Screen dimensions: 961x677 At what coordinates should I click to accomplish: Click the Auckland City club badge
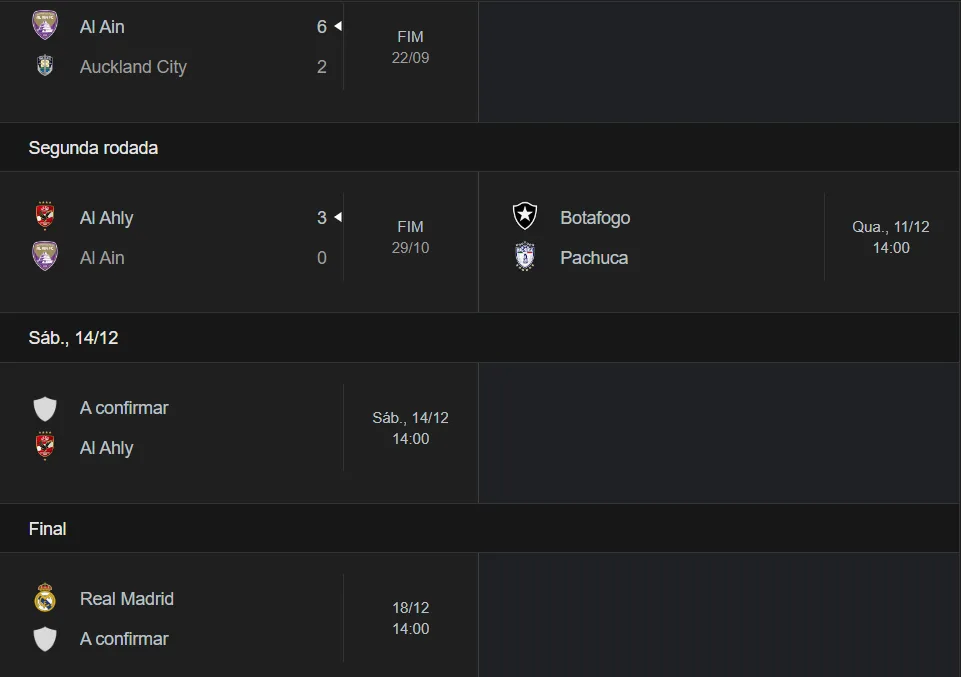(45, 66)
